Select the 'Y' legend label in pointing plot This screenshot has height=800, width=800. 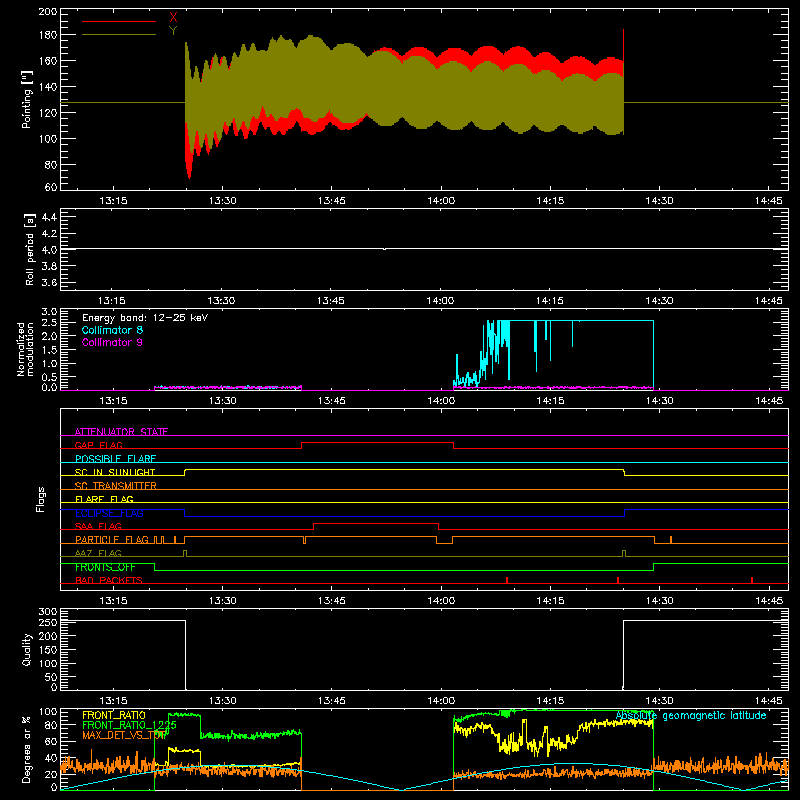173,31
